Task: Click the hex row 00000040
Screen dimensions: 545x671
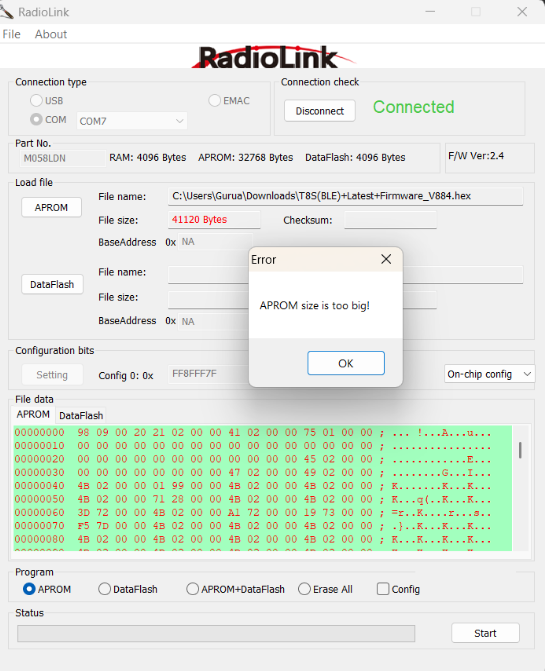Action: pos(253,486)
